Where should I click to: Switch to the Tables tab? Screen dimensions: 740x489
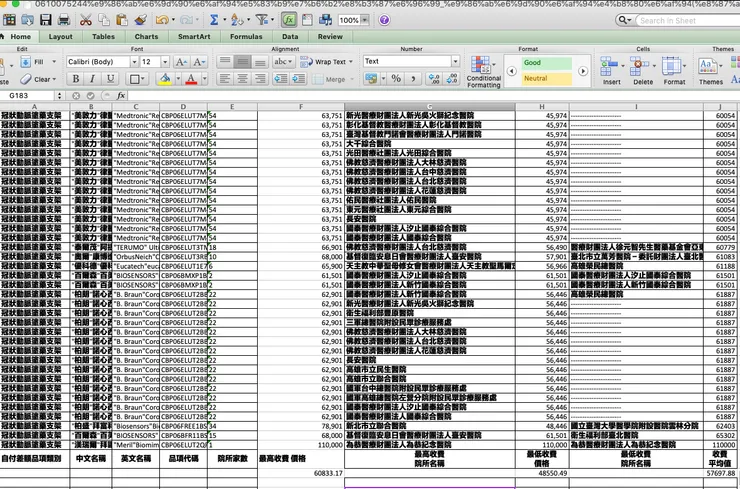[103, 36]
